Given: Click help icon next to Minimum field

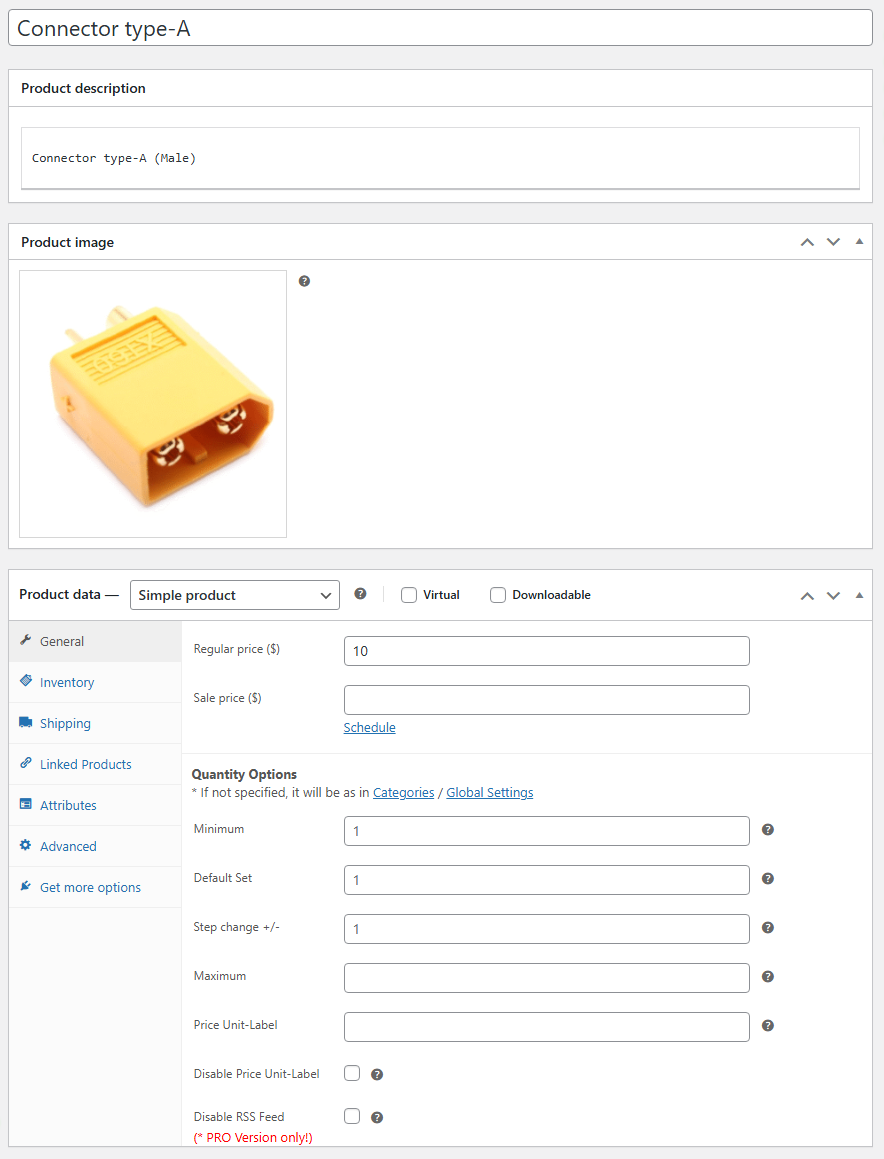Looking at the screenshot, I should [x=768, y=830].
